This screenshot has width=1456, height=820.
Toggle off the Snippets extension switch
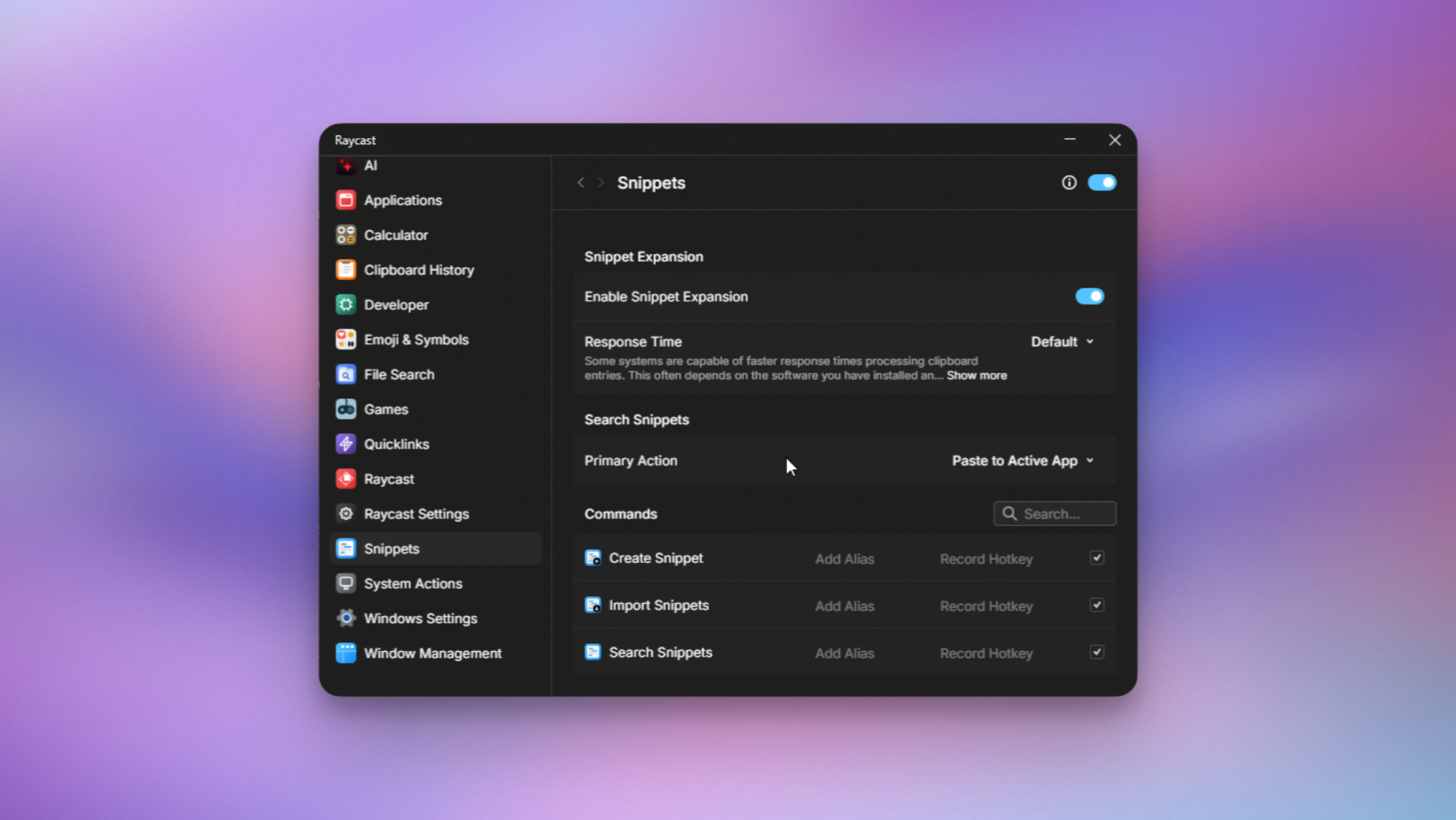(1101, 183)
